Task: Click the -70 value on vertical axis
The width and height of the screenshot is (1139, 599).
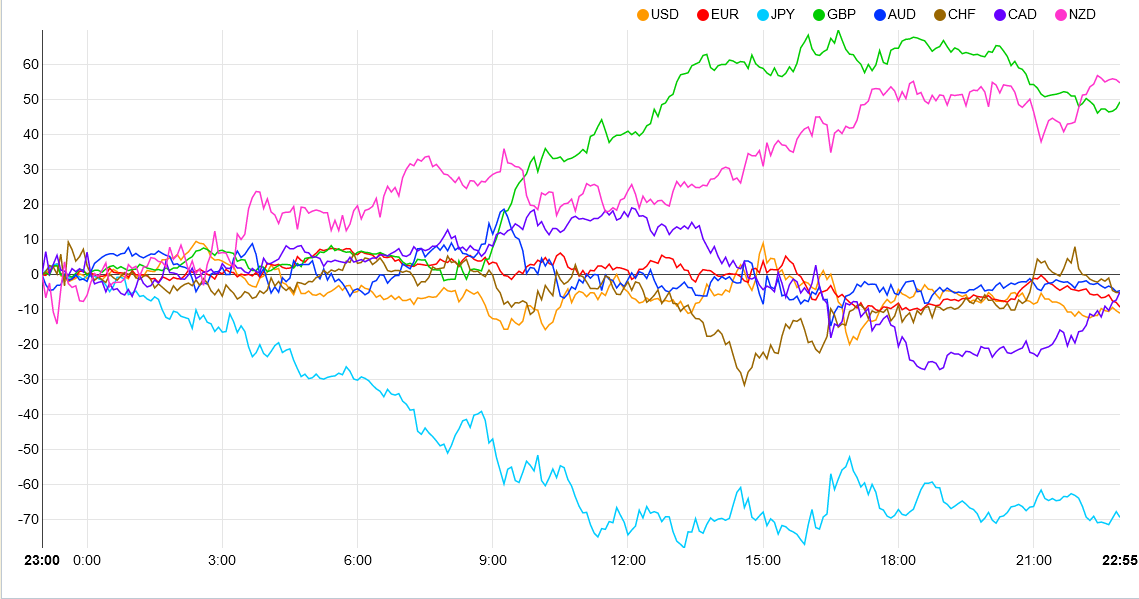Action: coord(26,519)
